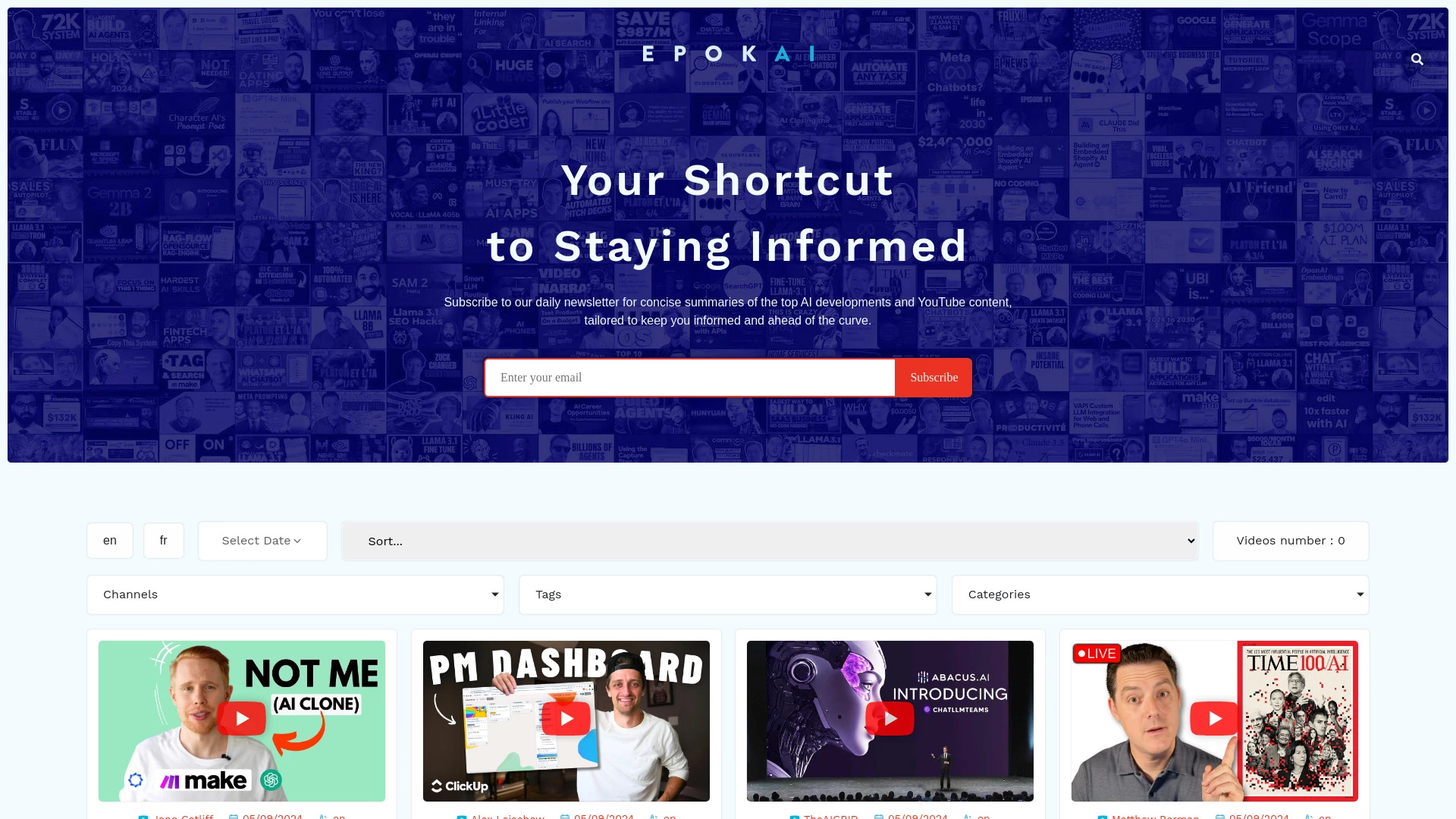Click the EPOKAI logo icon at top center
This screenshot has width=1456, height=819.
[x=728, y=54]
